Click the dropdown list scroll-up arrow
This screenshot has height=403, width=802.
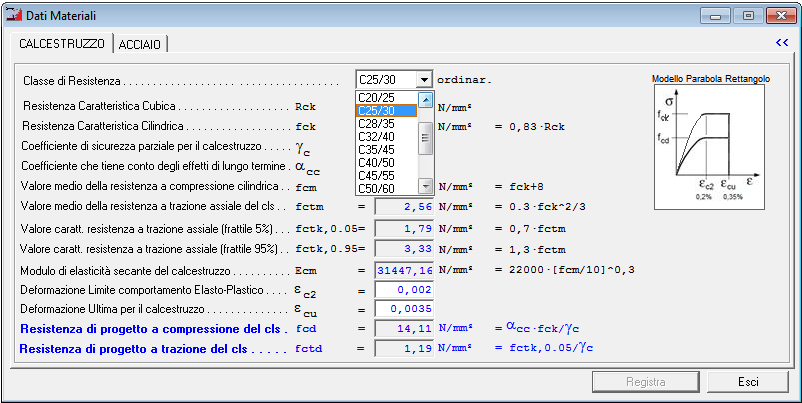click(426, 100)
